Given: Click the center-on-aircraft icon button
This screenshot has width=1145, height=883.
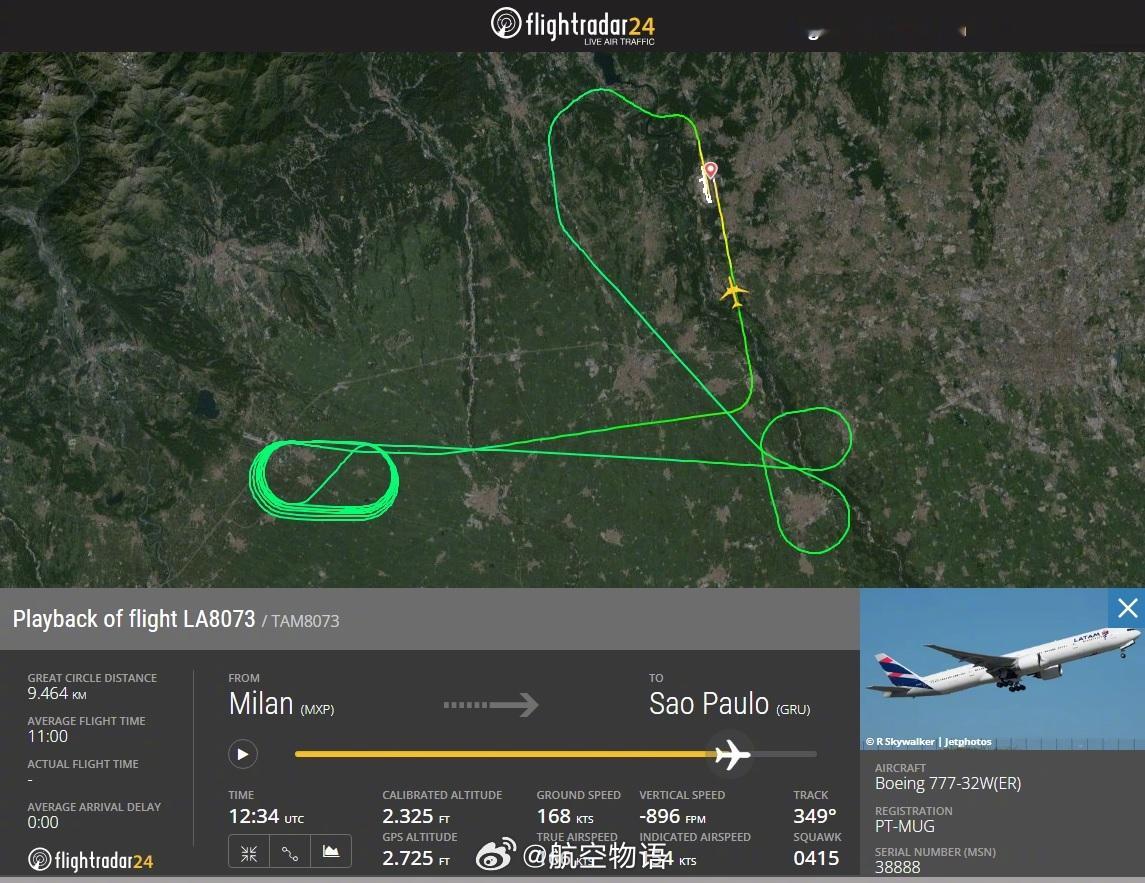Looking at the screenshot, I should (x=249, y=852).
